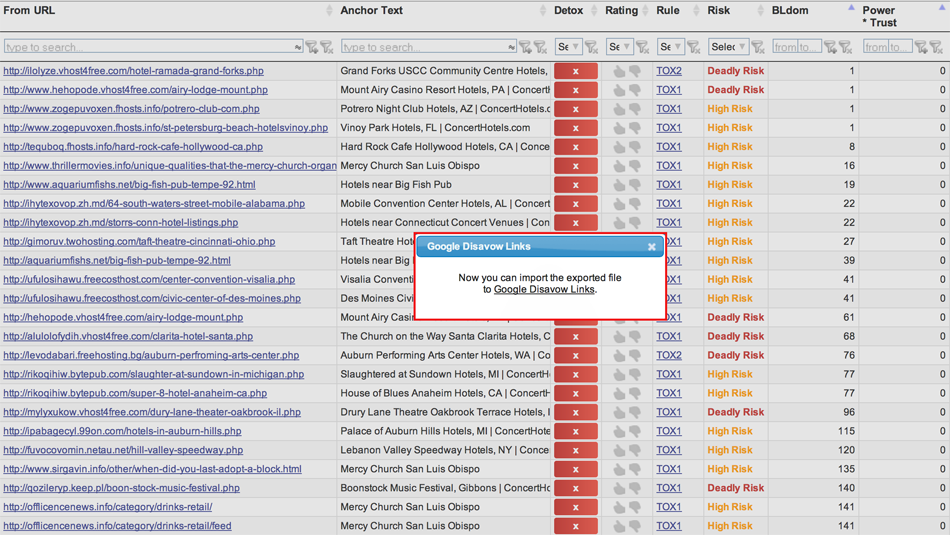950x535 pixels.
Task: Clear the Detox column filter icon
Action: pyautogui.click(x=591, y=47)
